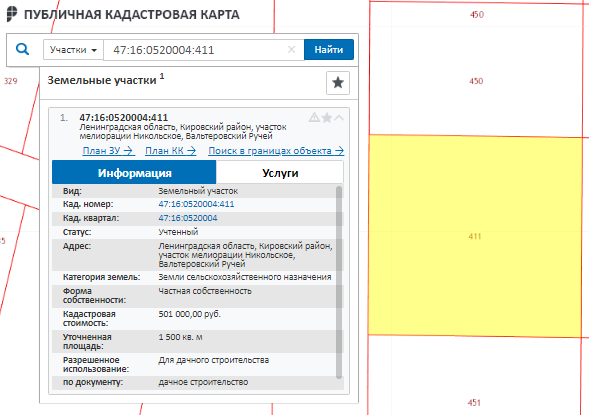Click the info panel vertical scrollbar
The height and width of the screenshot is (415, 589).
339,282
